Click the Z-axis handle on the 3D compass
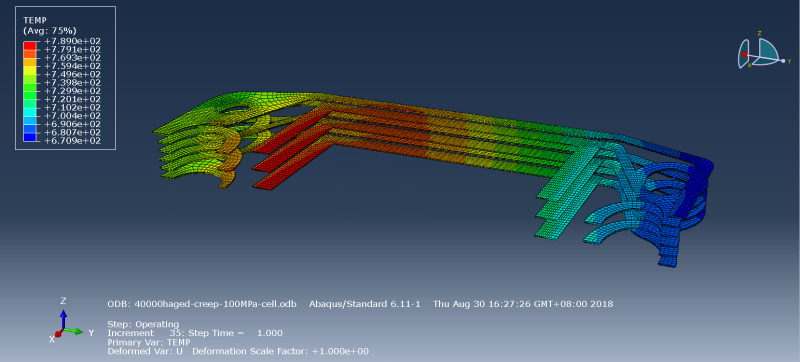 759,34
